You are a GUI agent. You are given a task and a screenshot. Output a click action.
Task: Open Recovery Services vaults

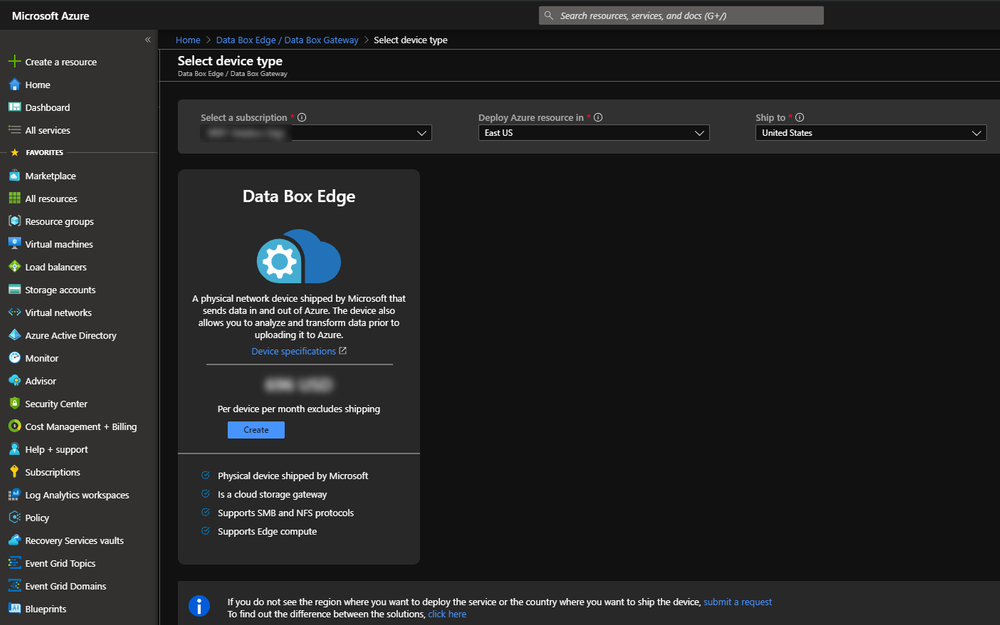[x=73, y=540]
